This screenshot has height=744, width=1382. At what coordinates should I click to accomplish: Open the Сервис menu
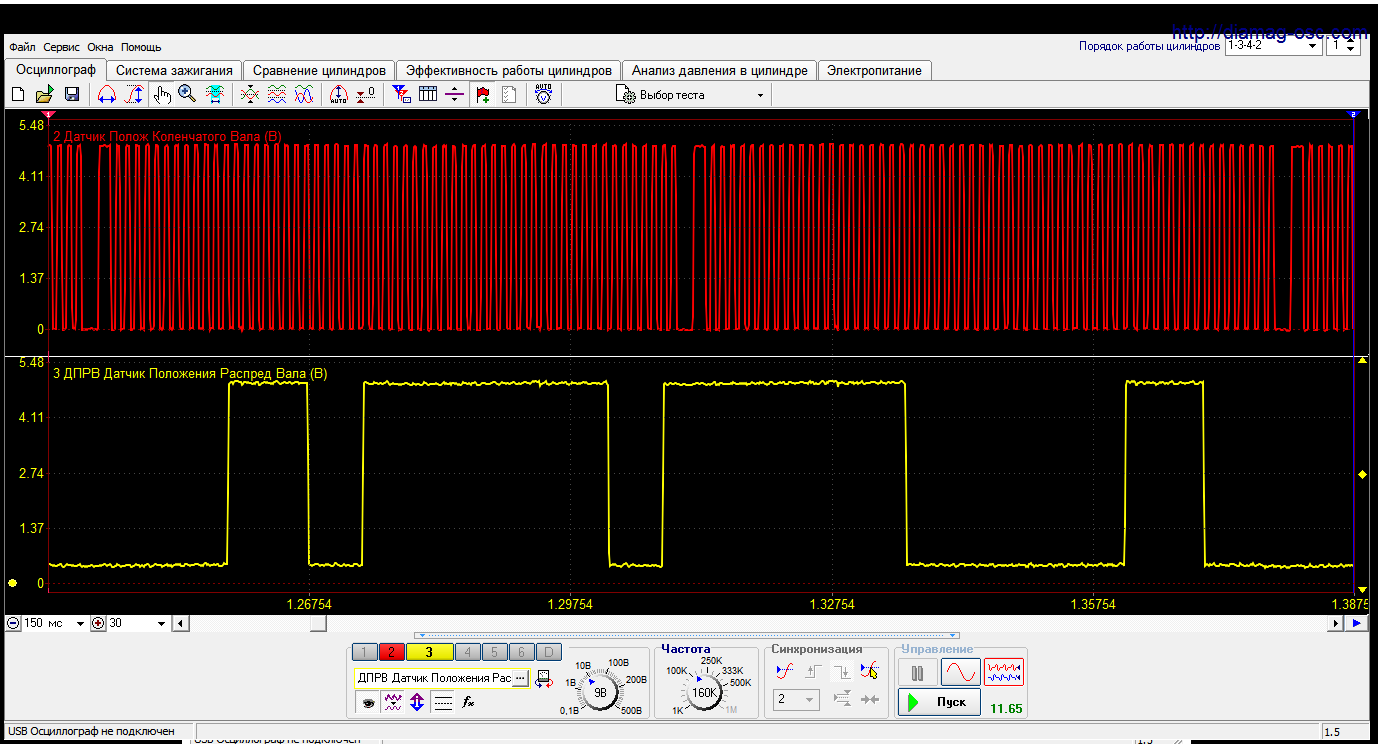62,47
